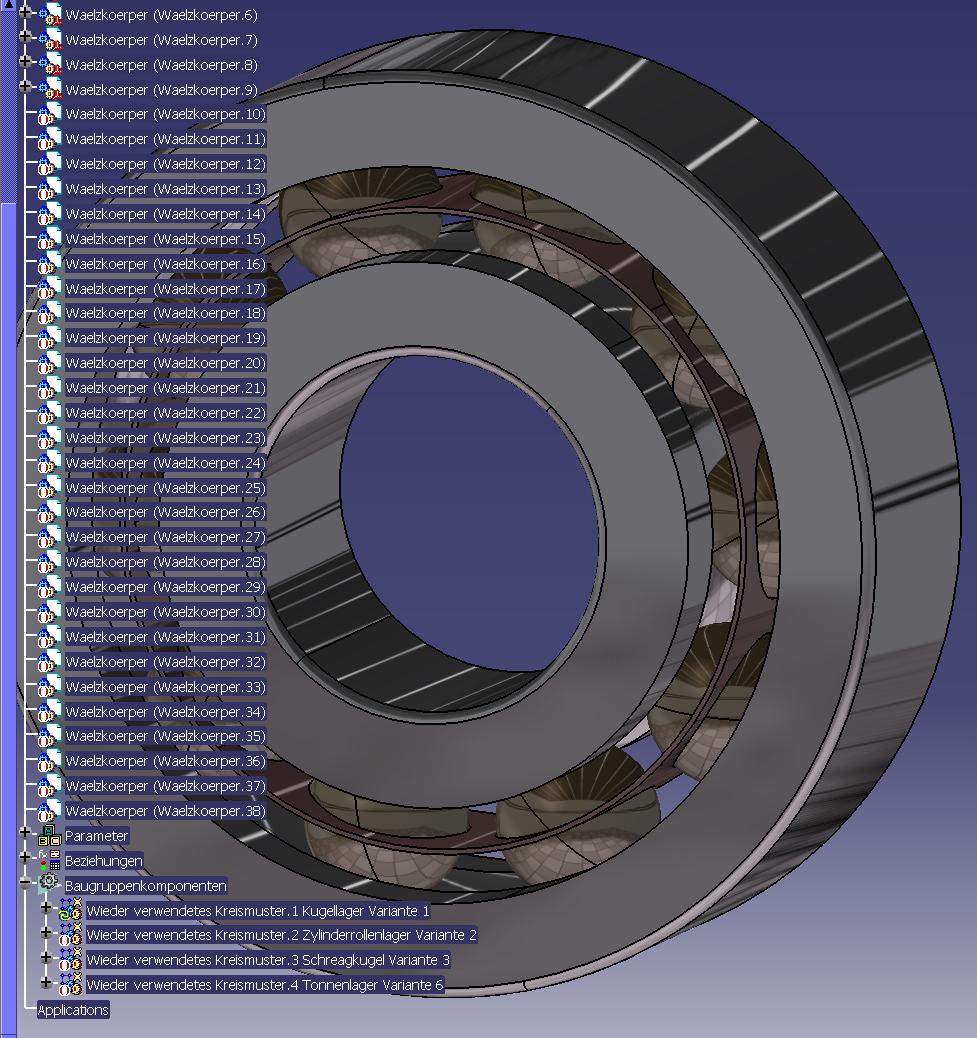
Task: Click the Kreismuster.3 Schreagkugel pattern icon
Action: 70,960
